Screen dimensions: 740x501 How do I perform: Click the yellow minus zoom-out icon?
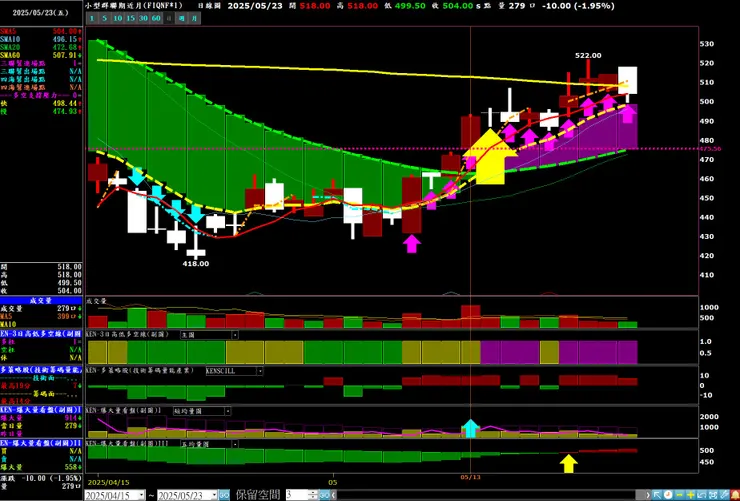click(x=679, y=495)
